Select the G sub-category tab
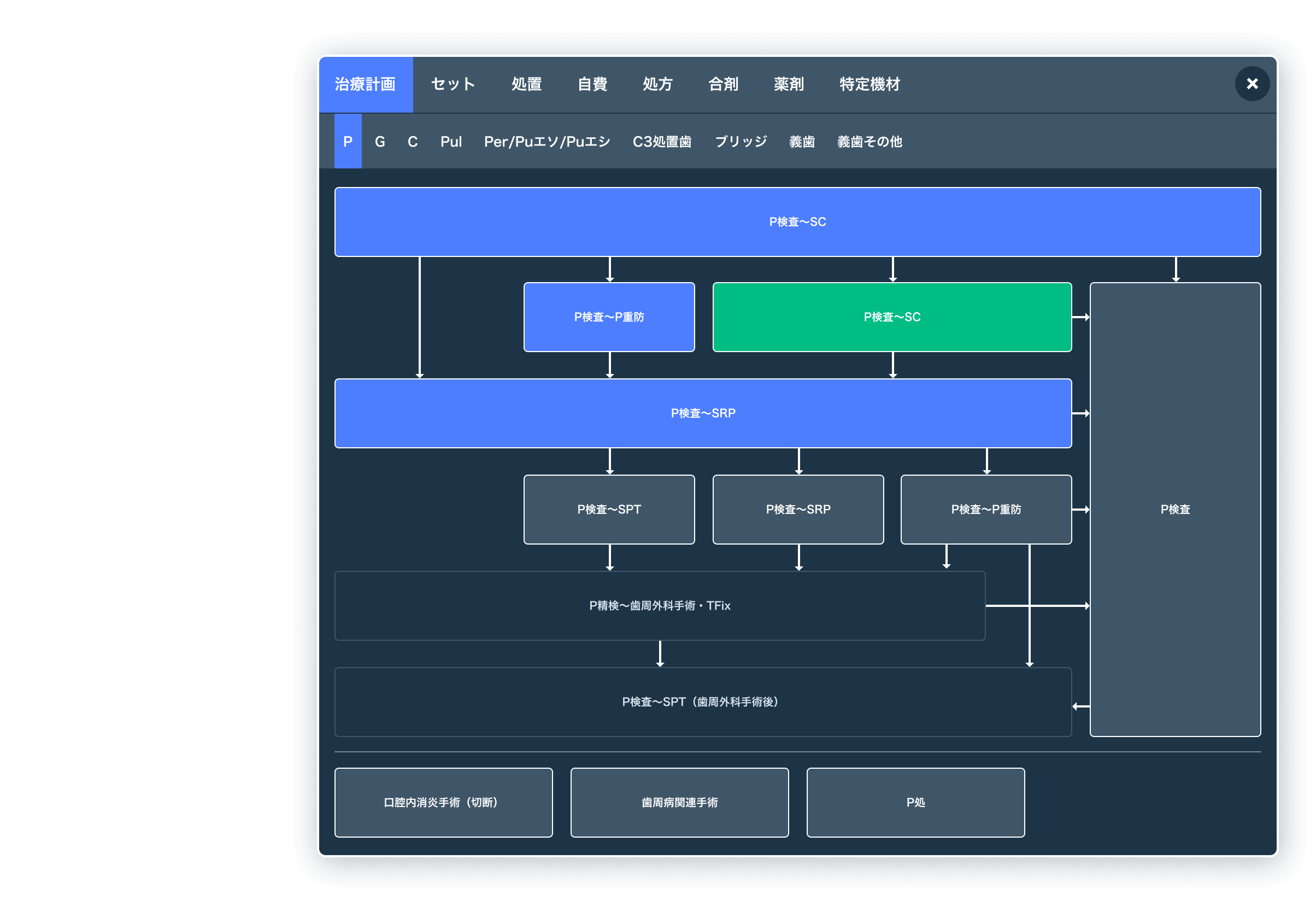The width and height of the screenshot is (1316, 912). pos(380,142)
